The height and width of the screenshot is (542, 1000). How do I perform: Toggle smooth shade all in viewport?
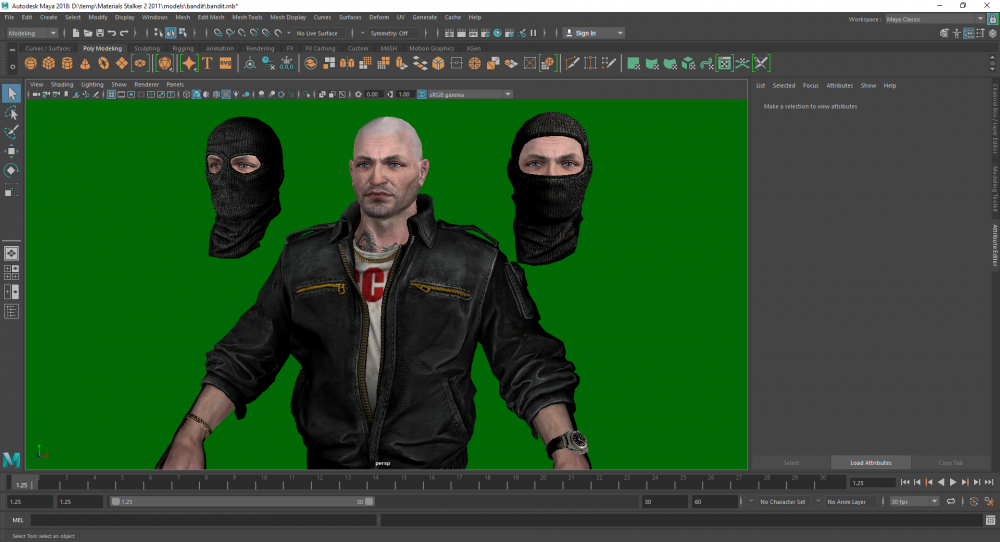pos(196,94)
